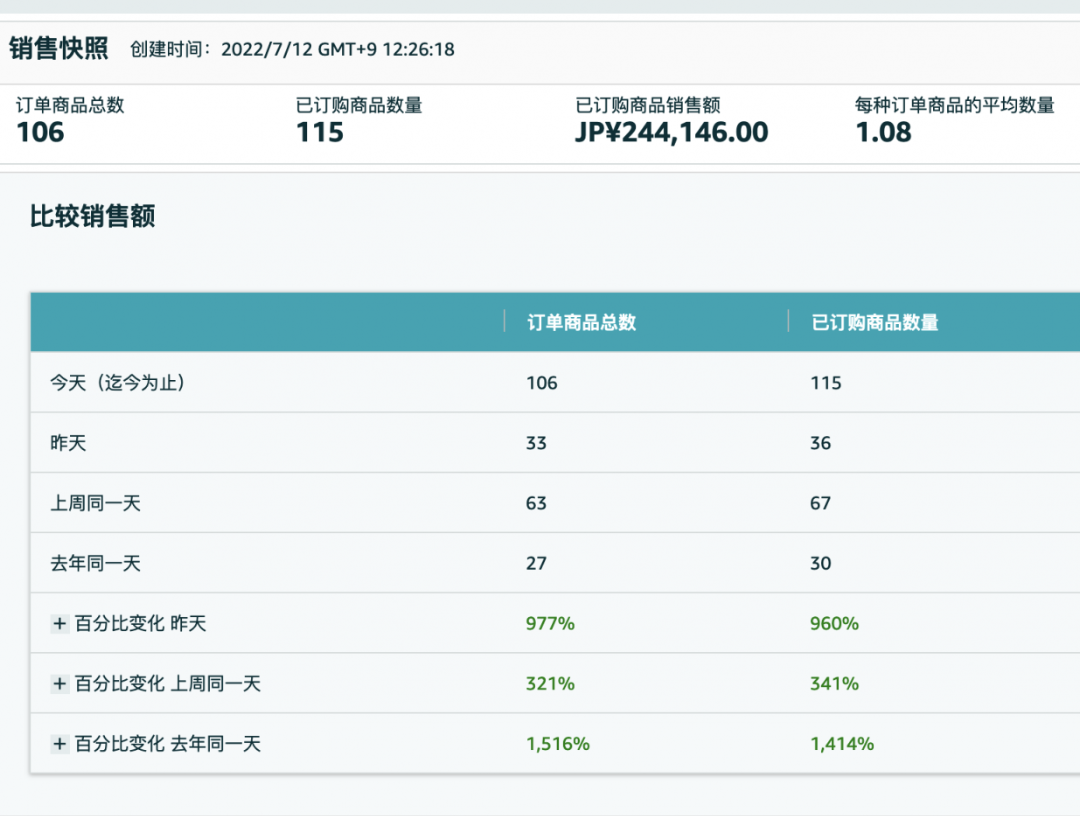1080x816 pixels.
Task: Click the 订单商品总数 metric showing 106
Action: click(38, 131)
